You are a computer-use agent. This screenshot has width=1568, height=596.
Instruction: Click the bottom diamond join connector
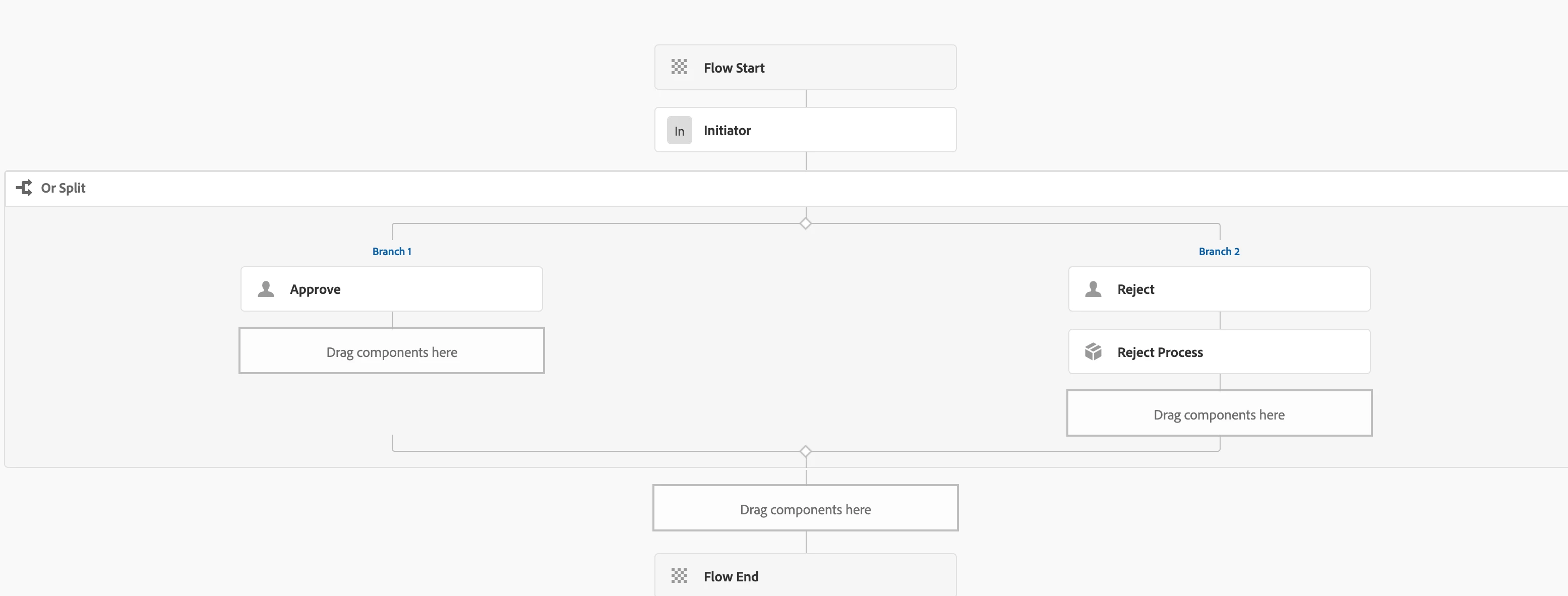point(805,451)
